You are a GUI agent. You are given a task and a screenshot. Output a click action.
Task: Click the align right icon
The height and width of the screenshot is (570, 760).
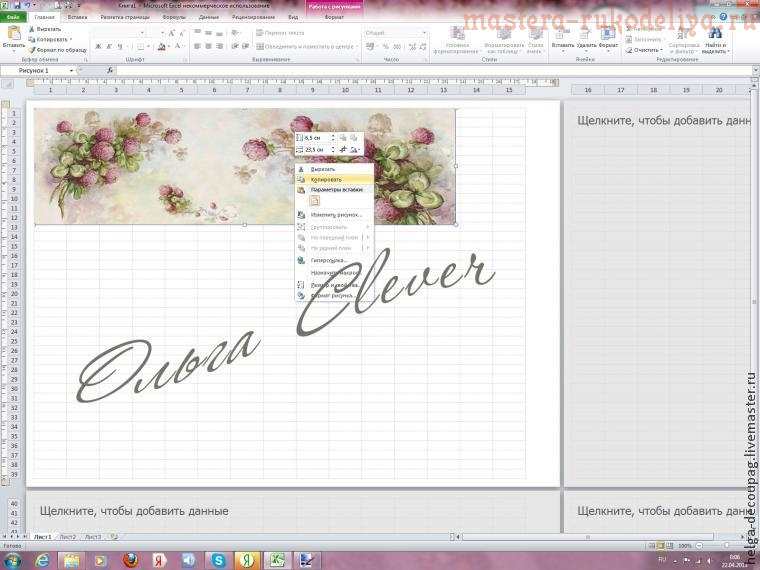click(x=220, y=47)
